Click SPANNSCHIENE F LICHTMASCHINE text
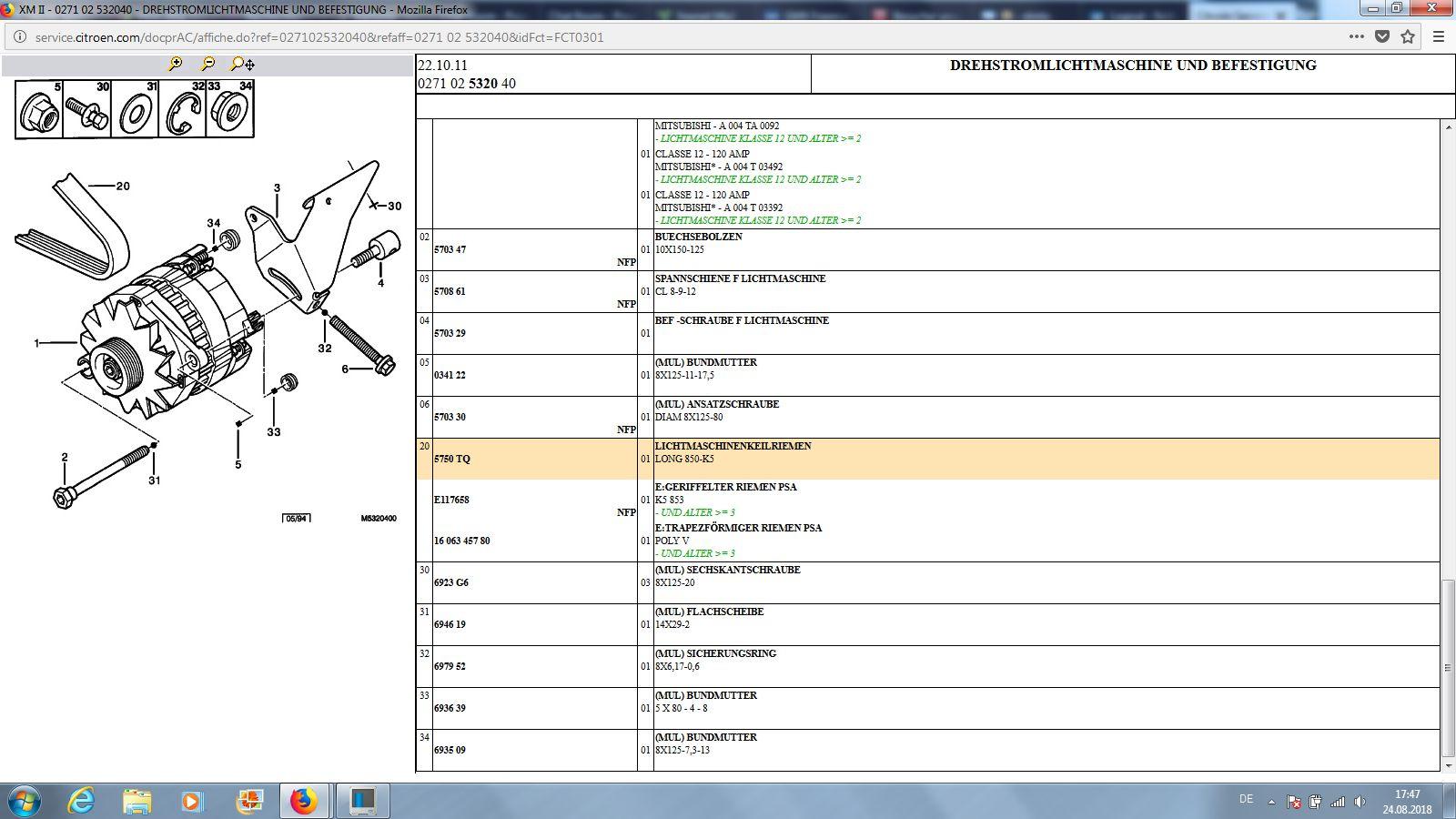The height and width of the screenshot is (819, 1456). pos(740,278)
